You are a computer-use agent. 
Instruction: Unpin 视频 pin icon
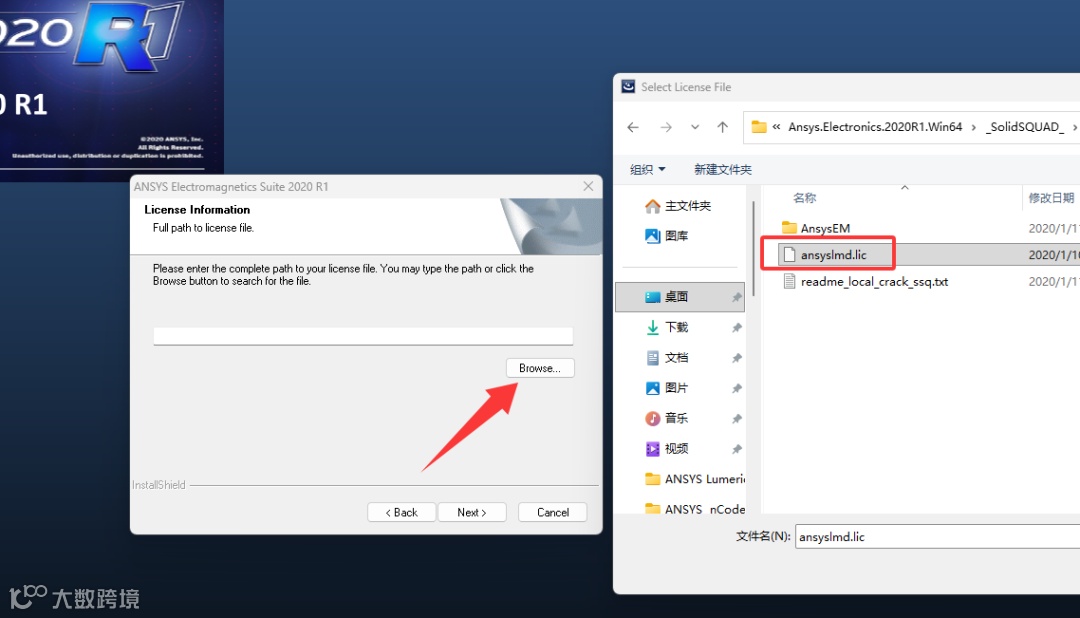(736, 449)
